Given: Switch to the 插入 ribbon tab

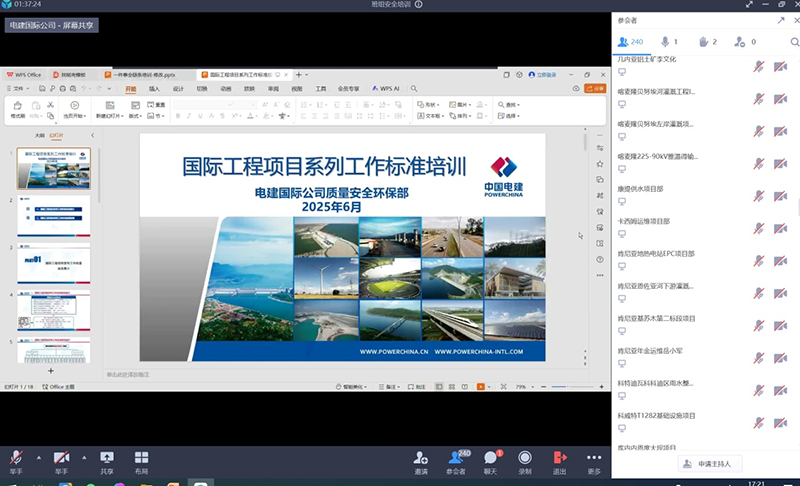Looking at the screenshot, I should pyautogui.click(x=154, y=89).
